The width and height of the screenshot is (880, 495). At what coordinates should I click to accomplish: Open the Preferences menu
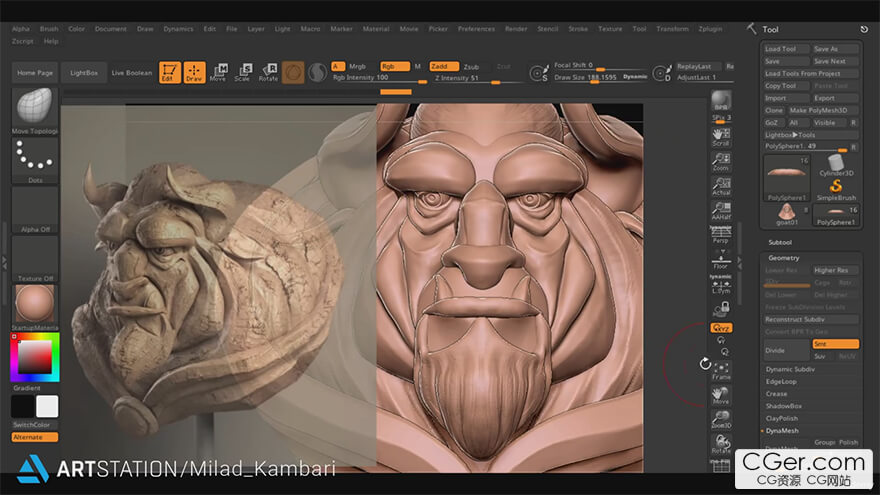pyautogui.click(x=476, y=29)
